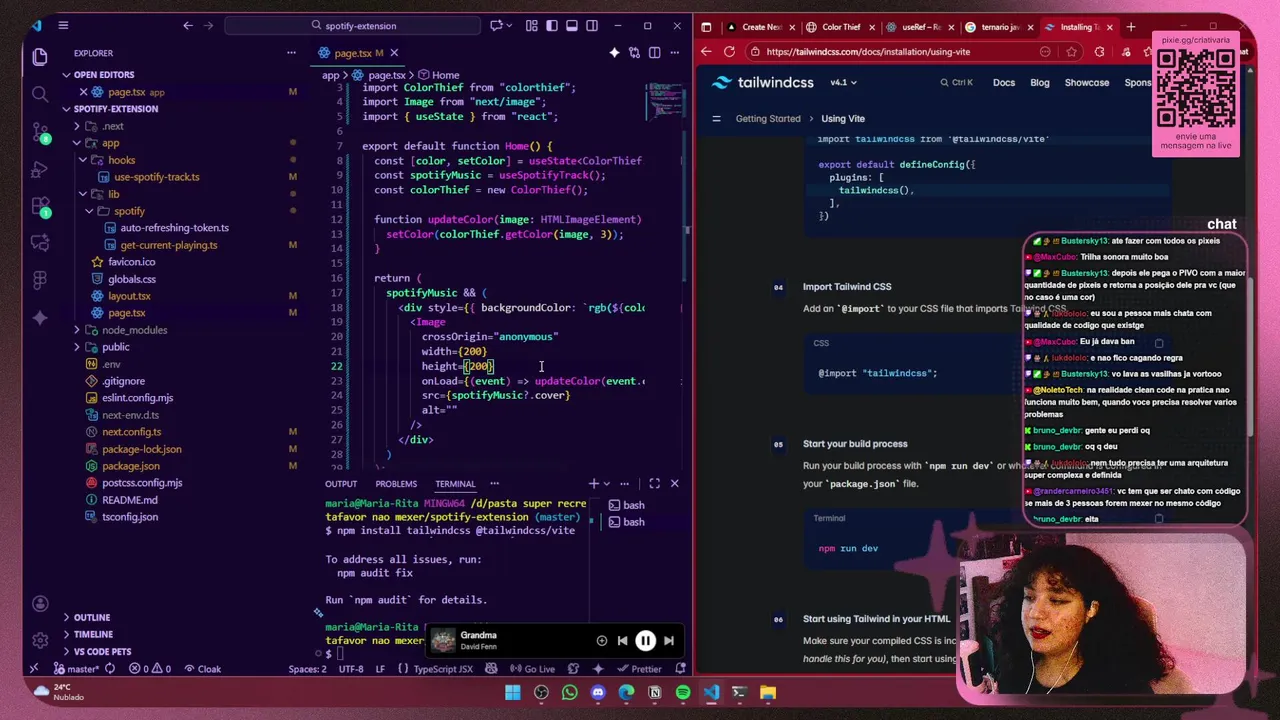Open the Tailwind v4.1 version dropdown
Viewport: 1280px width, 720px height.
[x=843, y=83]
